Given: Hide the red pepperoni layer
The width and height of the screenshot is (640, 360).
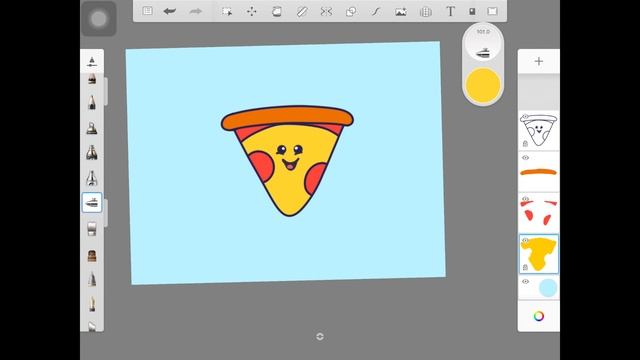Looking at the screenshot, I should coord(526,199).
